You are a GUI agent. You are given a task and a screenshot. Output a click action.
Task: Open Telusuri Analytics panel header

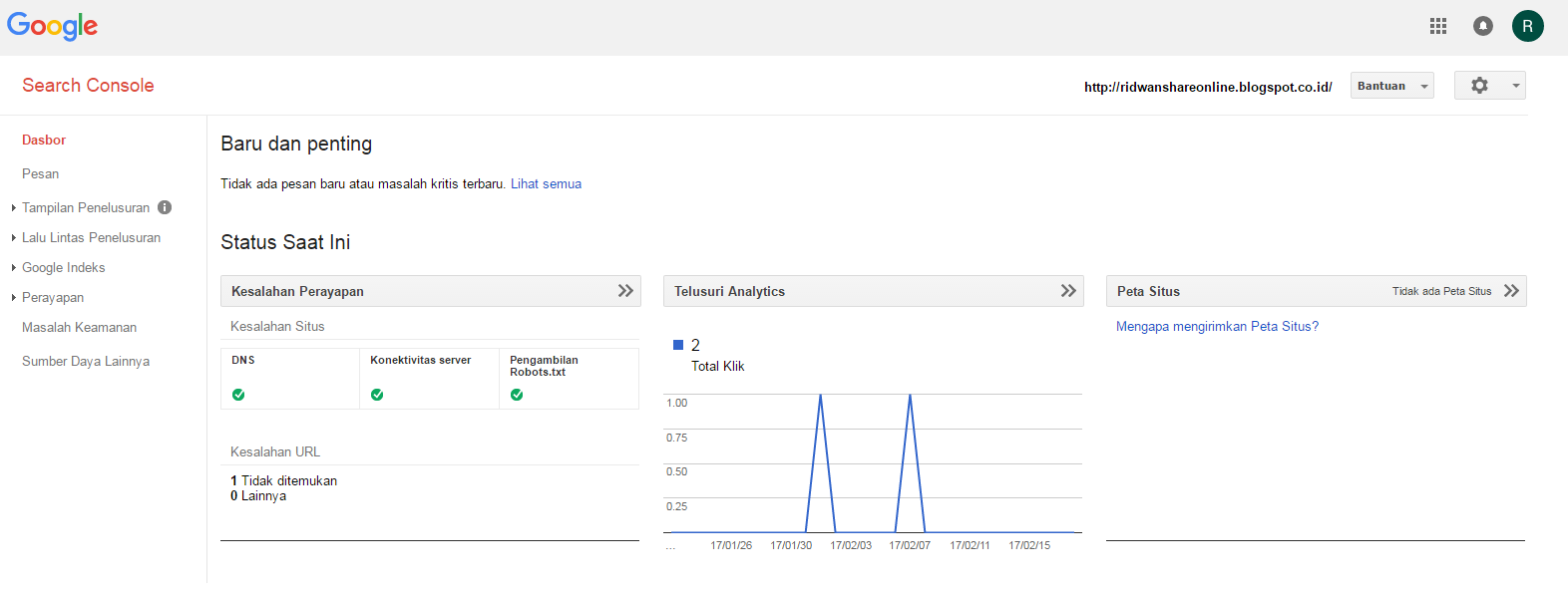coord(873,291)
